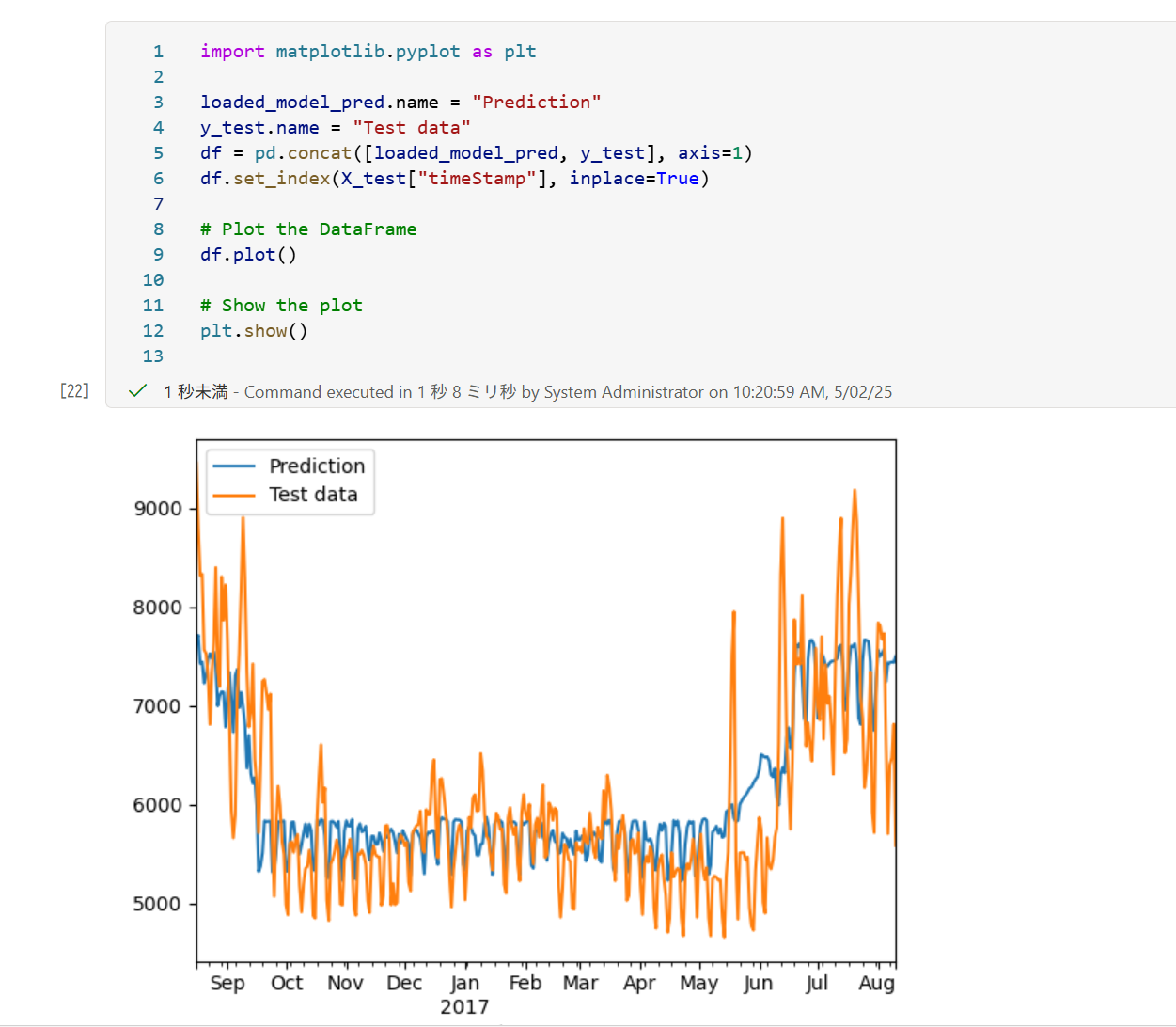Click the 6000 y-axis tick label
1176x1027 pixels.
tap(157, 805)
